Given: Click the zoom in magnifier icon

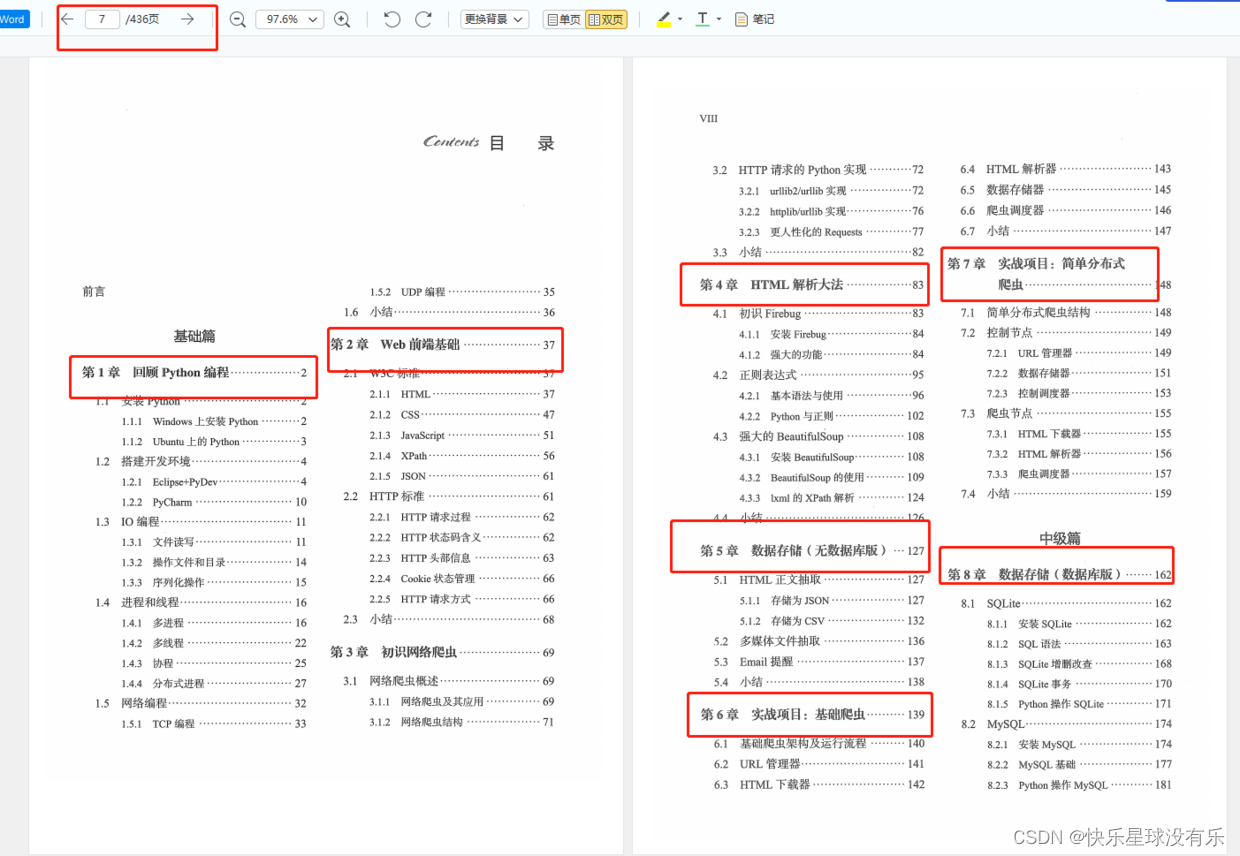Looking at the screenshot, I should point(342,19).
